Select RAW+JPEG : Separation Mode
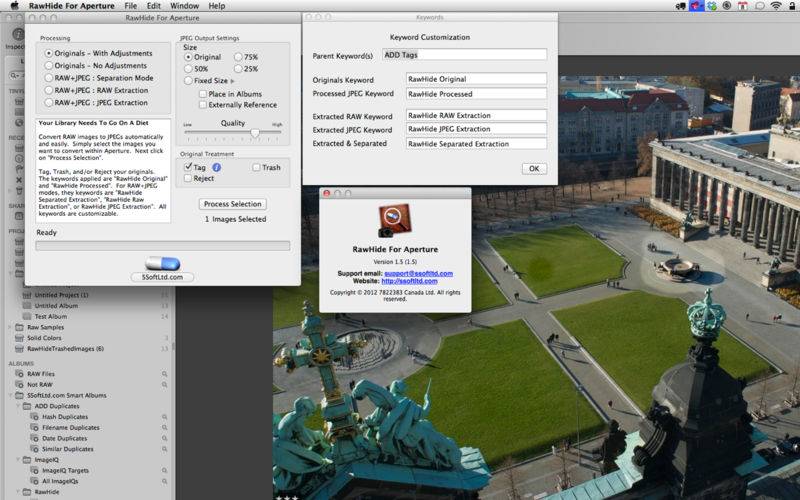The image size is (800, 500). pos(49,78)
